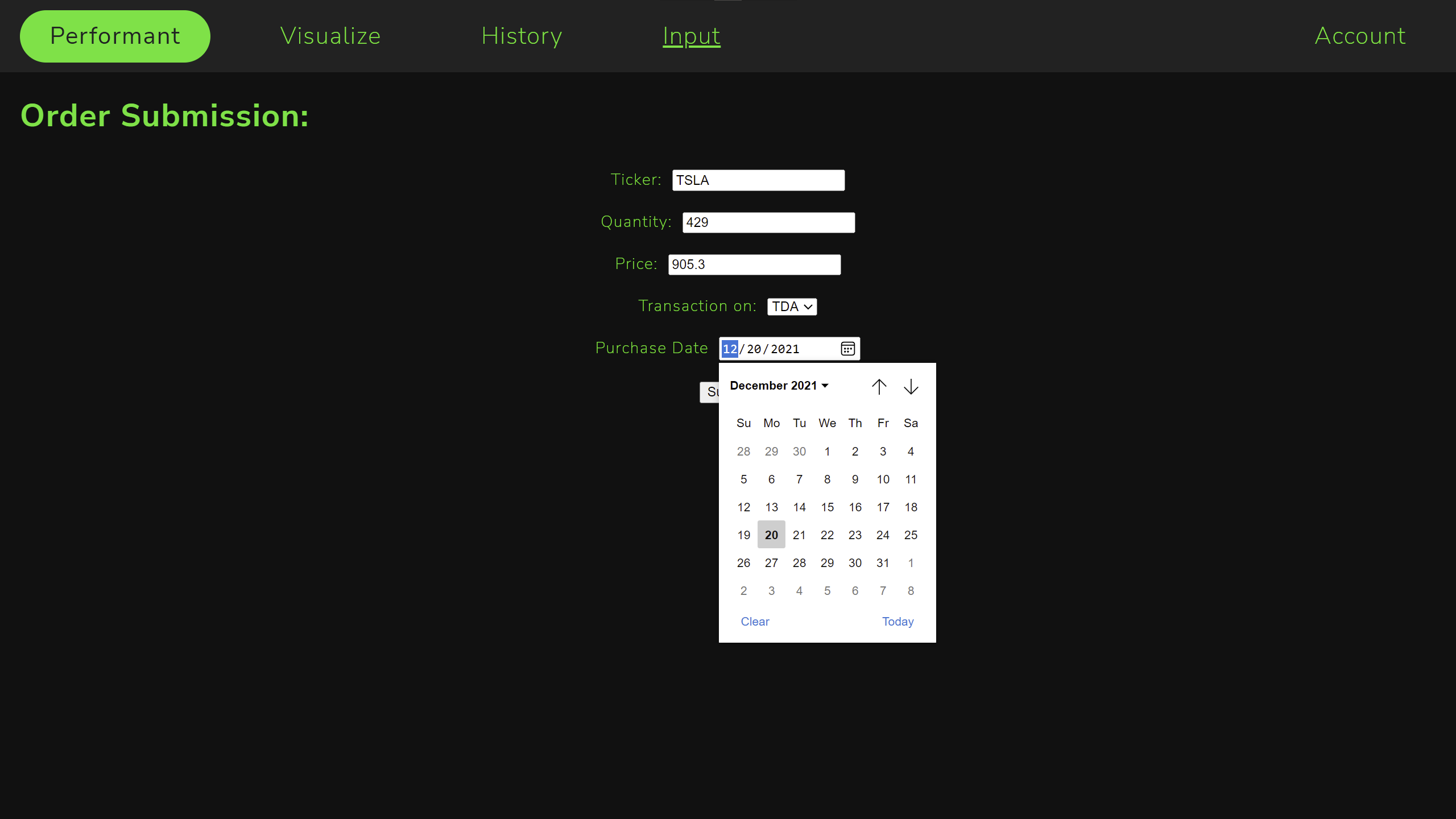Go to previous month with up arrow
The image size is (1456, 819).
879,387
